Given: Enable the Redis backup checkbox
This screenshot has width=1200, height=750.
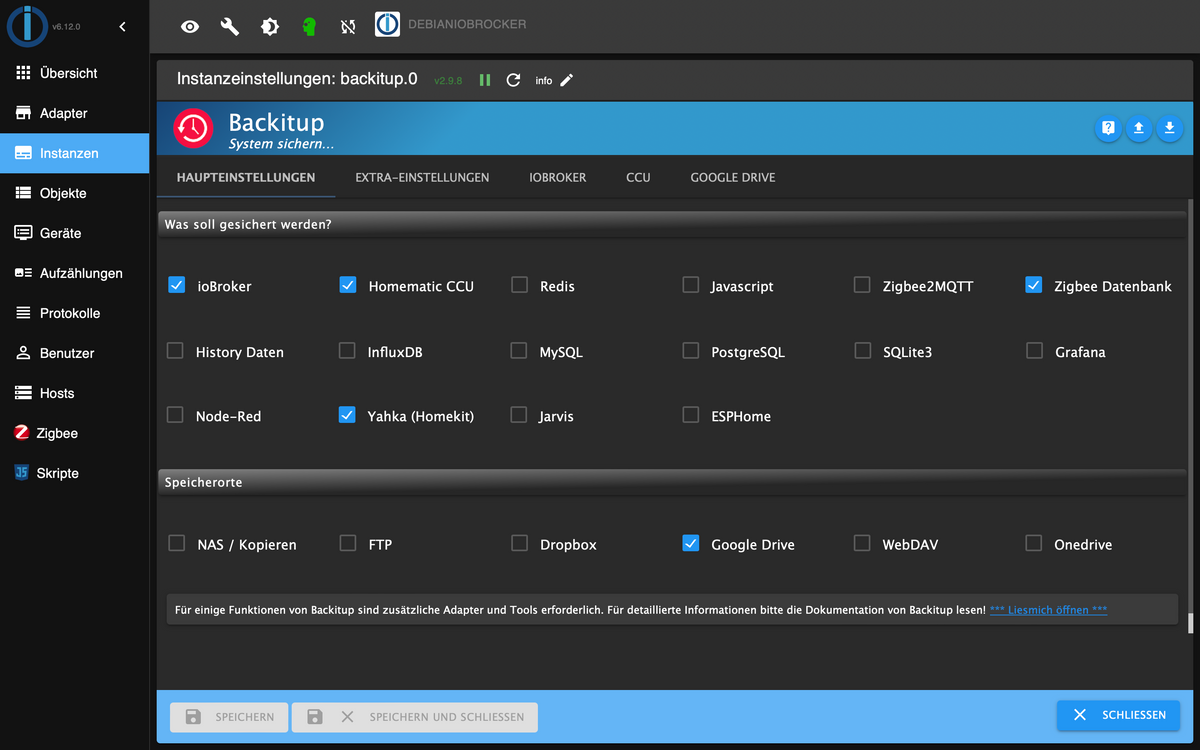Looking at the screenshot, I should (x=519, y=285).
